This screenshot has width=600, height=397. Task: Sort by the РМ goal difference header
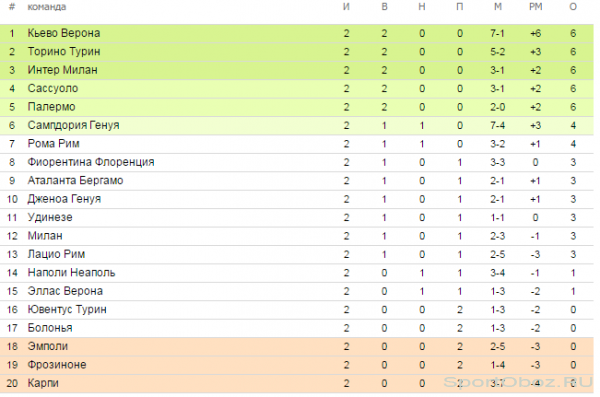[x=536, y=7]
